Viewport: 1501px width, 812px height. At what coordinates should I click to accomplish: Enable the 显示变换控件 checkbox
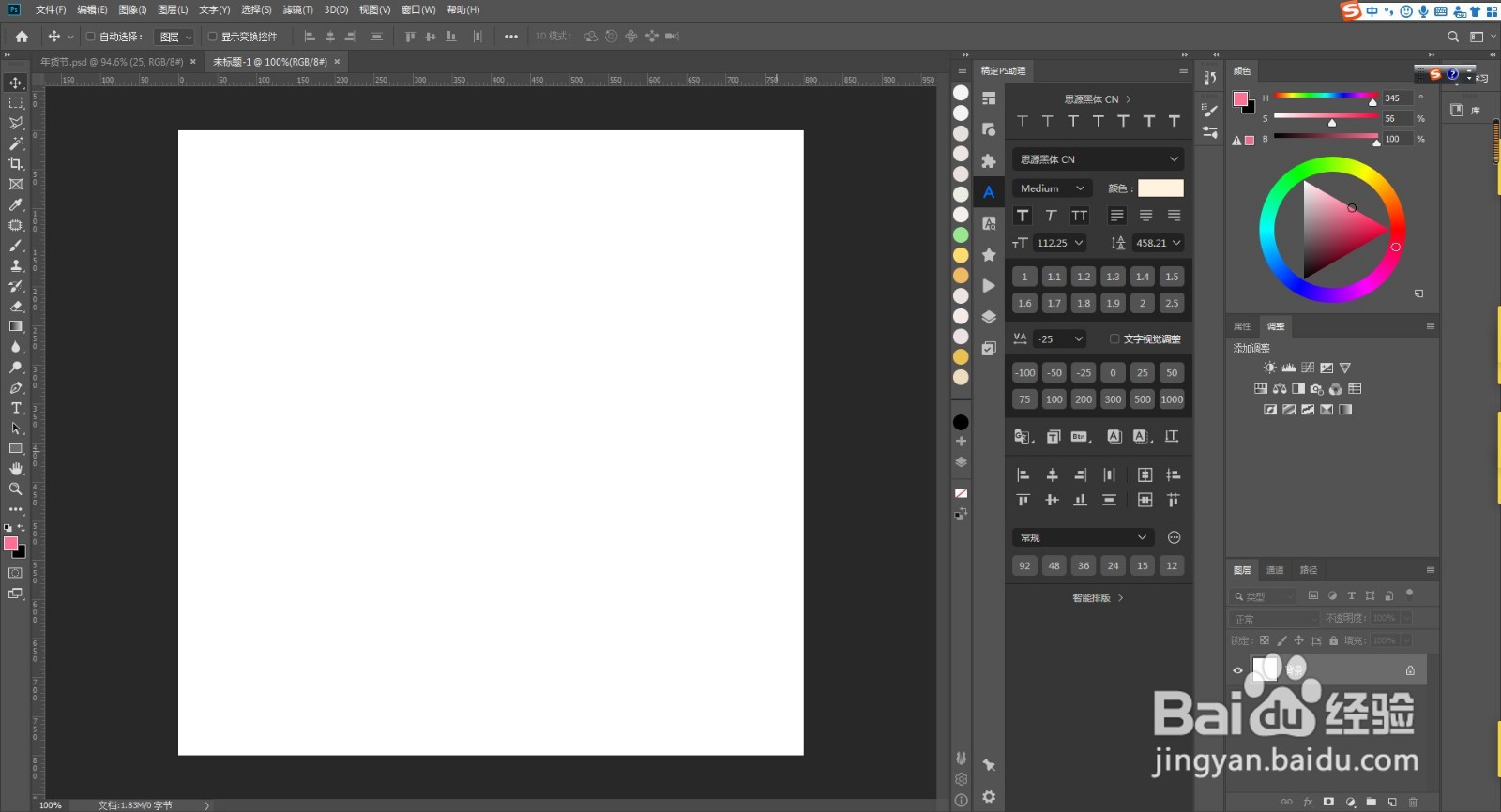pos(213,37)
